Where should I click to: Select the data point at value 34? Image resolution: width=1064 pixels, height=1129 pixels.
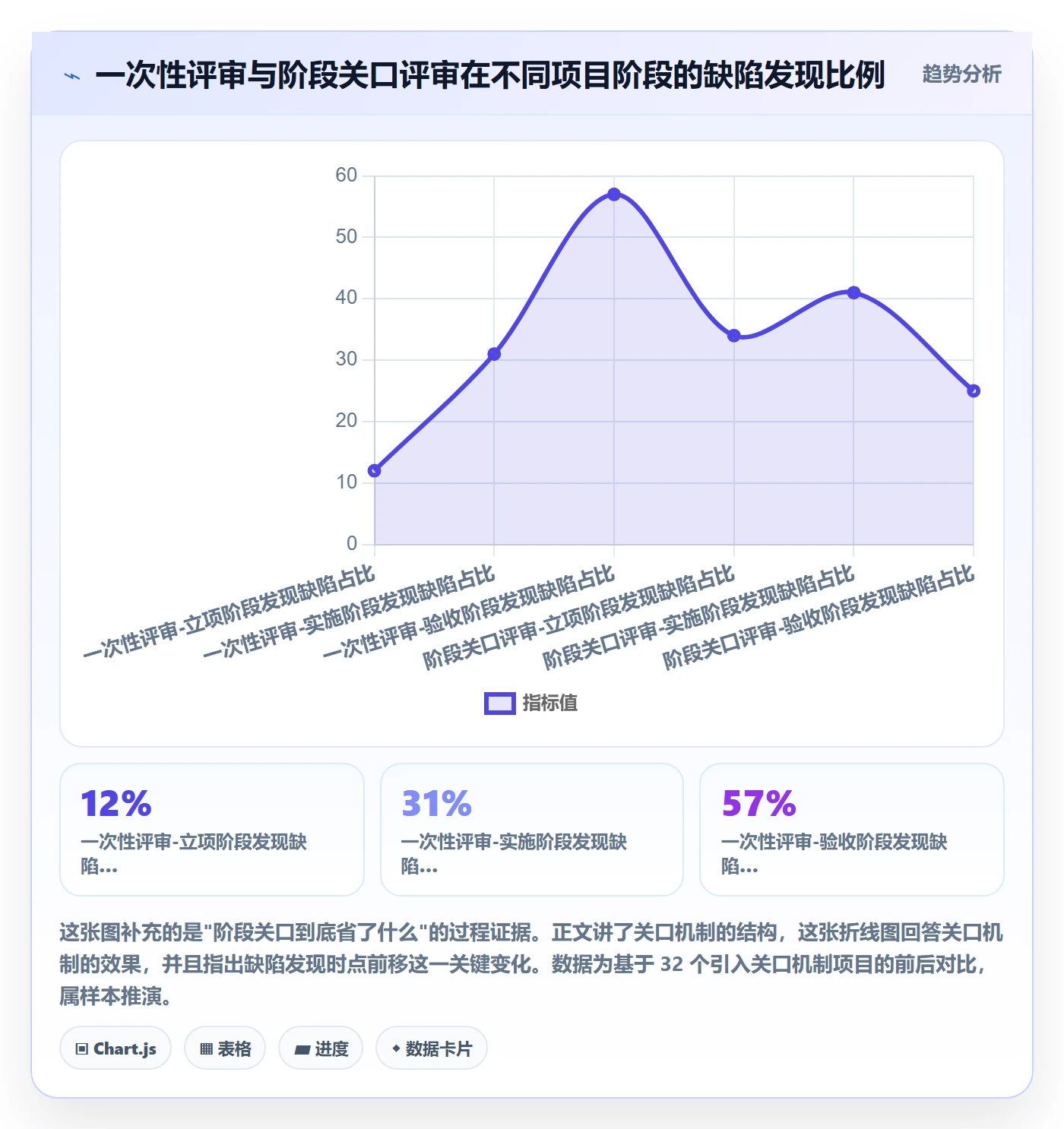pyautogui.click(x=733, y=336)
